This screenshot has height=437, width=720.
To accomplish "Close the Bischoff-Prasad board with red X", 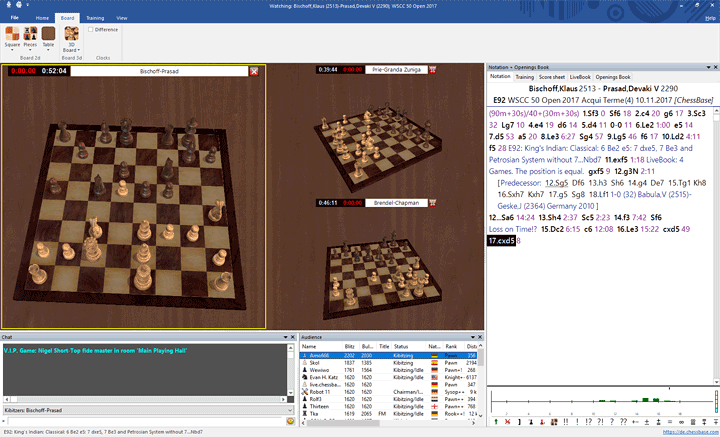I will pos(254,71).
